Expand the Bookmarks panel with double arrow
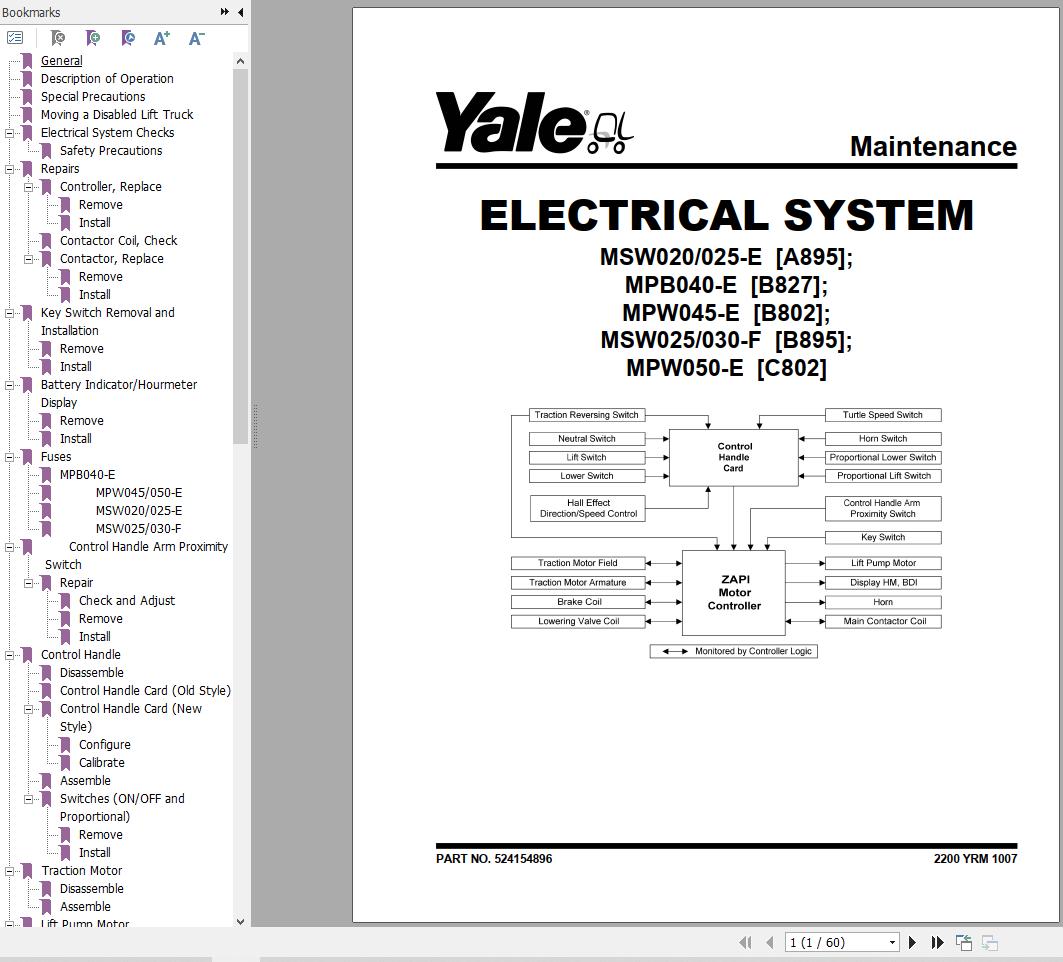Viewport: 1063px width, 962px height. click(x=224, y=12)
